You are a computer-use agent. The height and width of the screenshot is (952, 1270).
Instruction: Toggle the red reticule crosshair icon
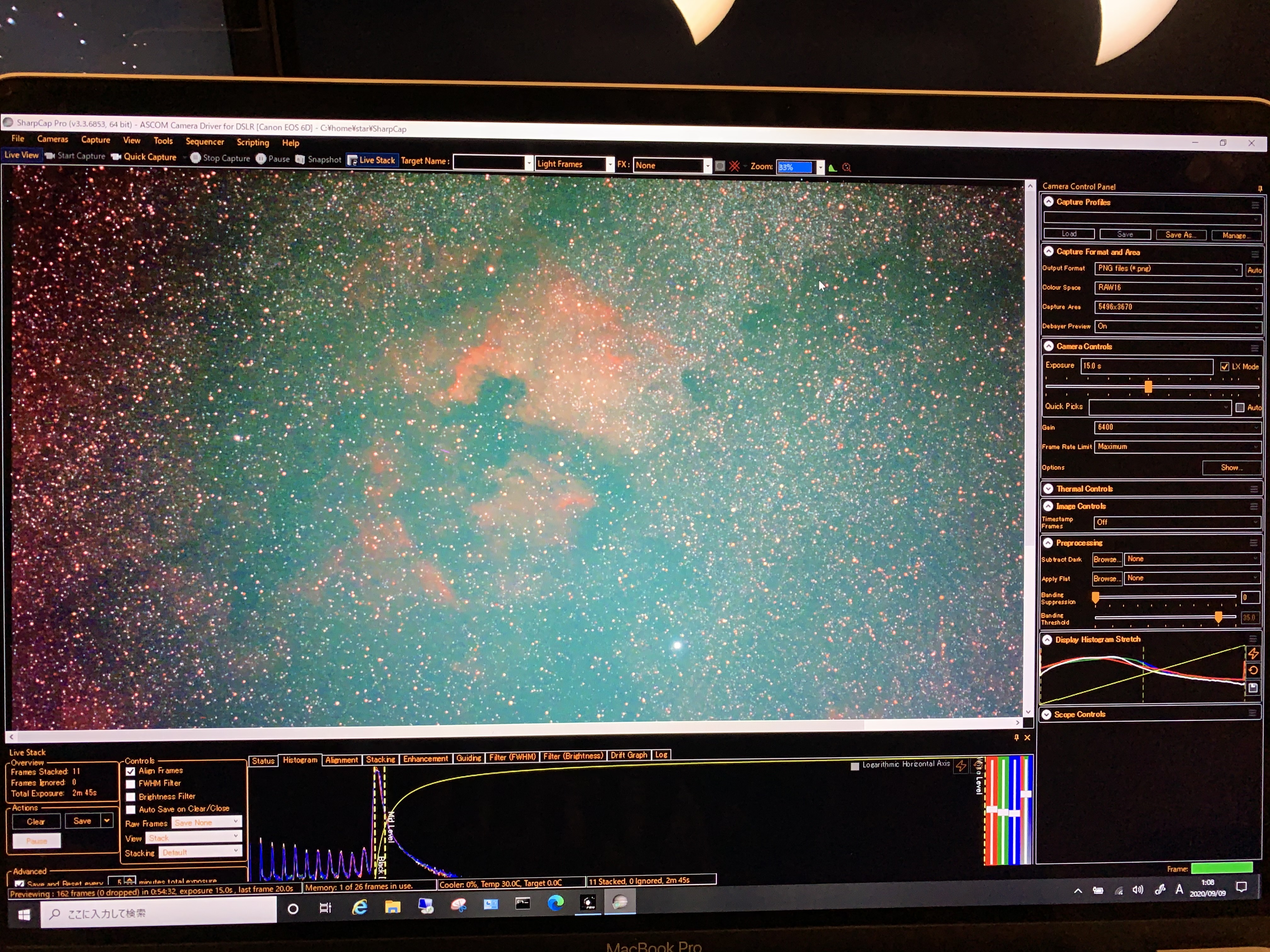[734, 167]
